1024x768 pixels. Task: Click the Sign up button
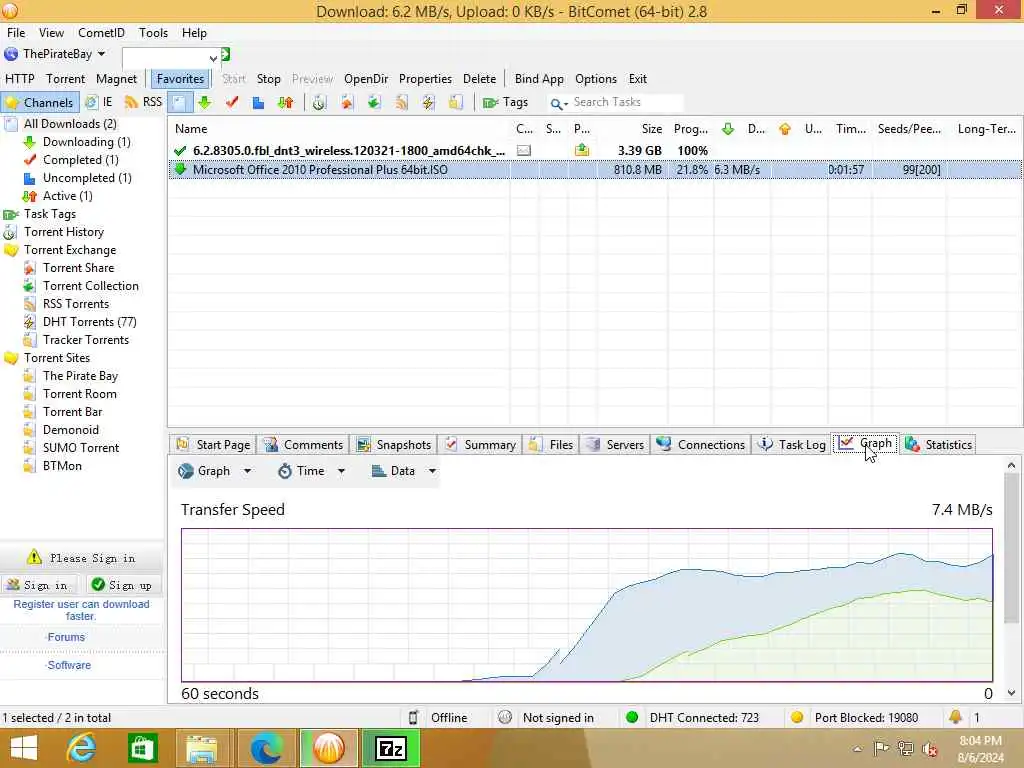tap(123, 585)
